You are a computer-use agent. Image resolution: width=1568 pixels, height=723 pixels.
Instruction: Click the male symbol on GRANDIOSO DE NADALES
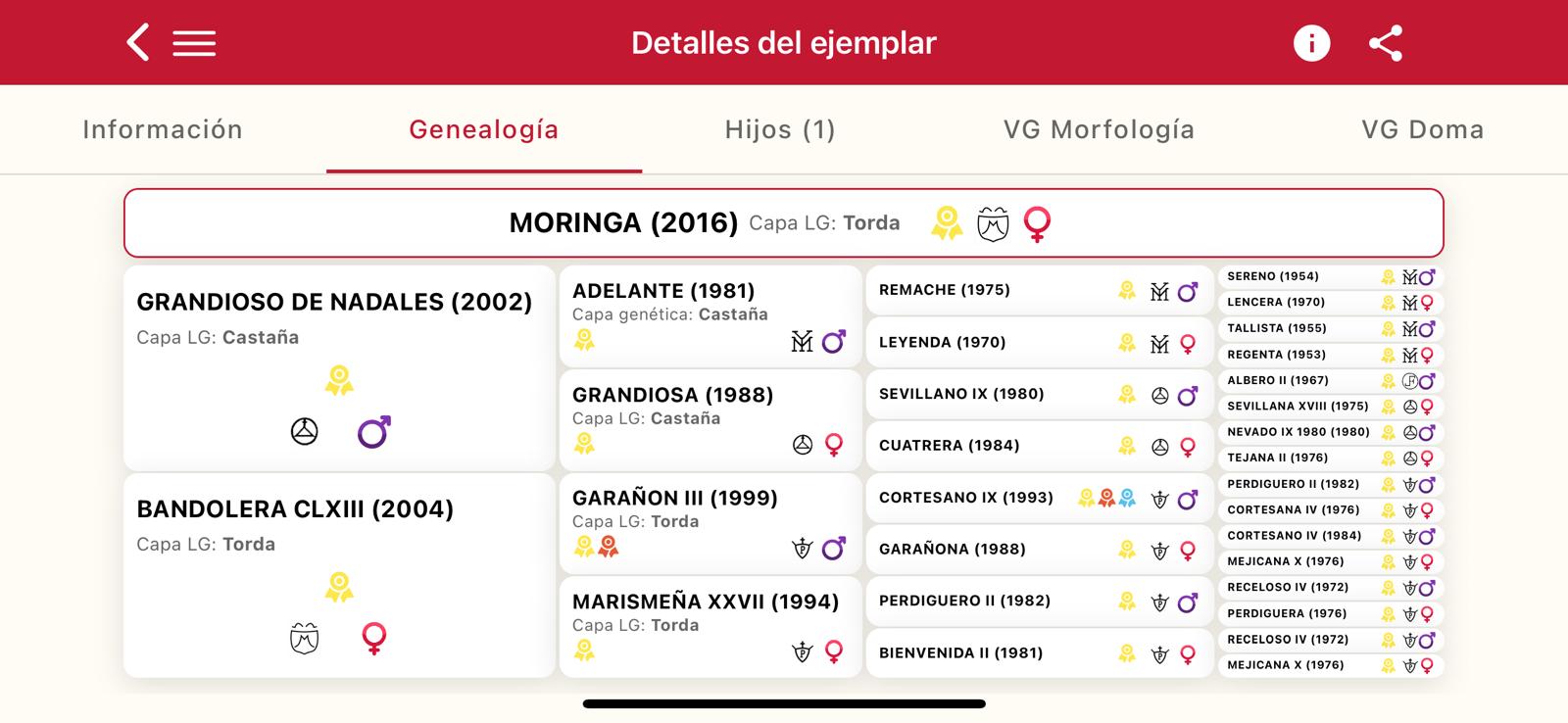[373, 431]
